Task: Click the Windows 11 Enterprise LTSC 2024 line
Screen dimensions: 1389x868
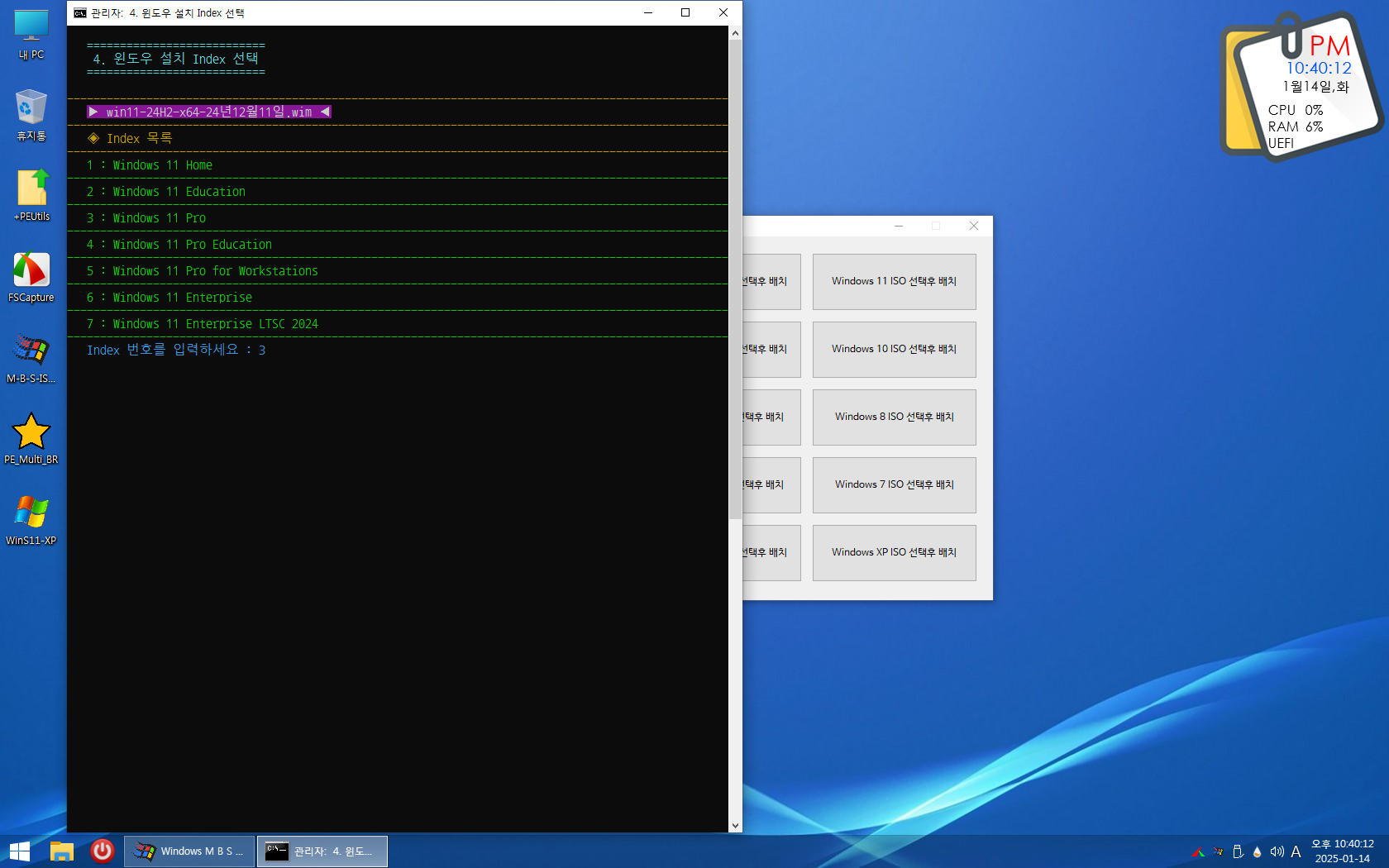Action: [x=203, y=323]
